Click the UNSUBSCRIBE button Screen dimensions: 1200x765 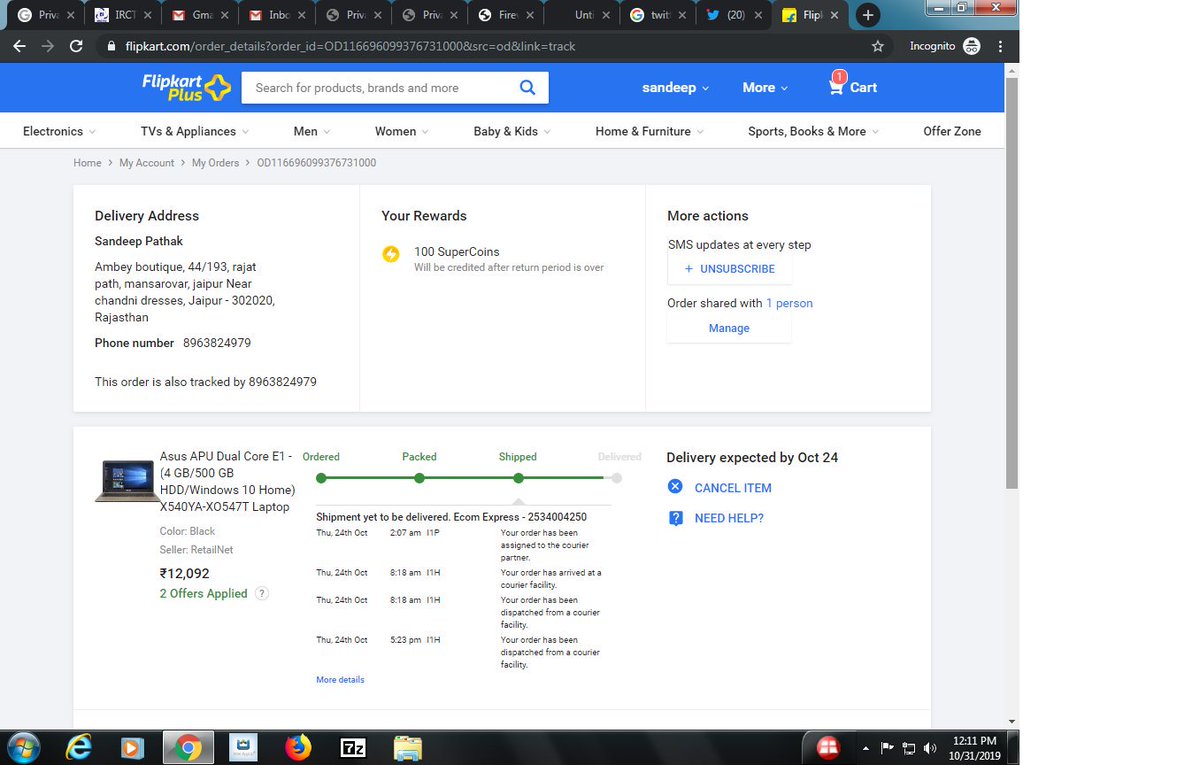tap(729, 269)
